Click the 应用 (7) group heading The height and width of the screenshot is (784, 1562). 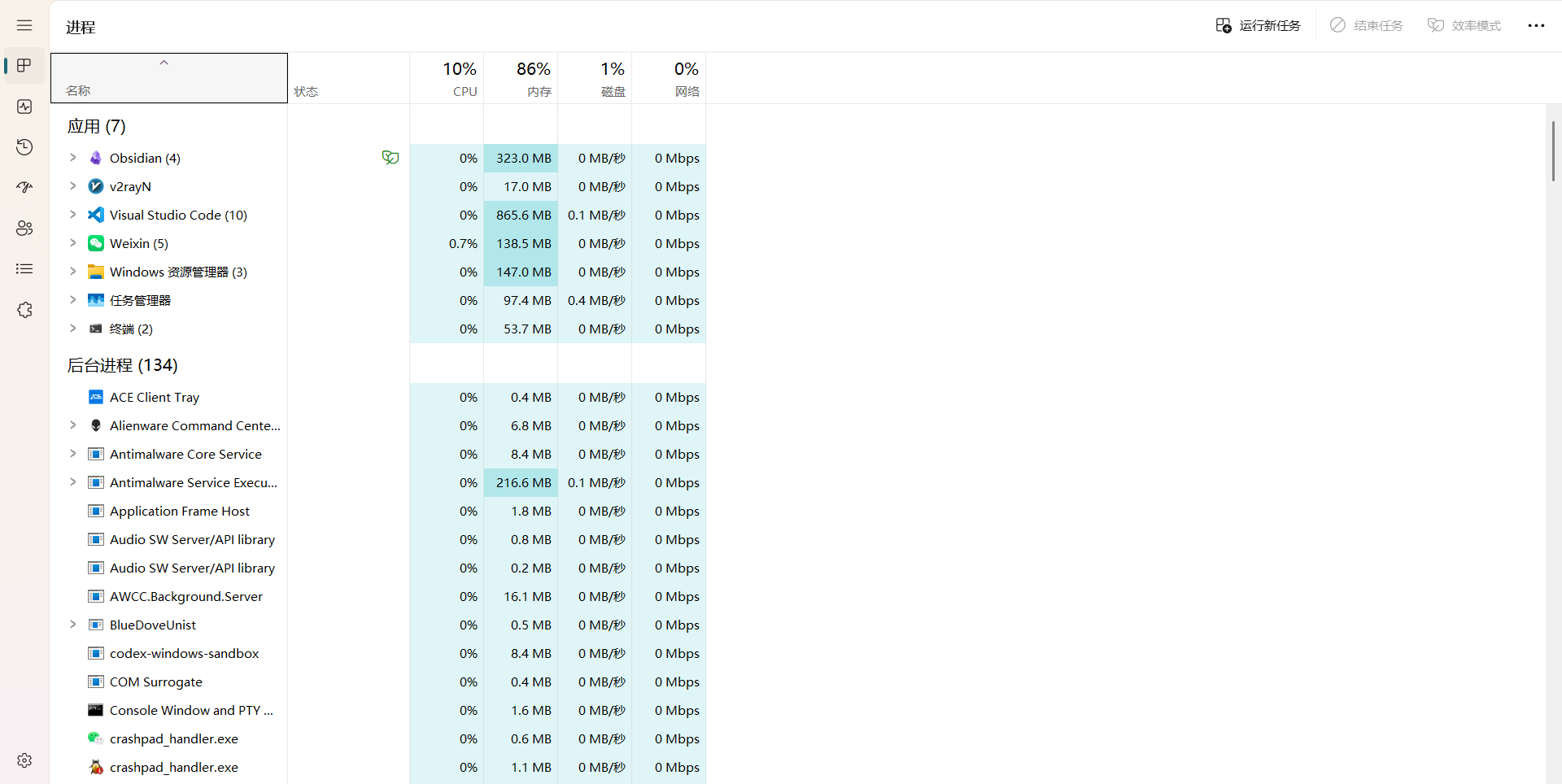[96, 126]
